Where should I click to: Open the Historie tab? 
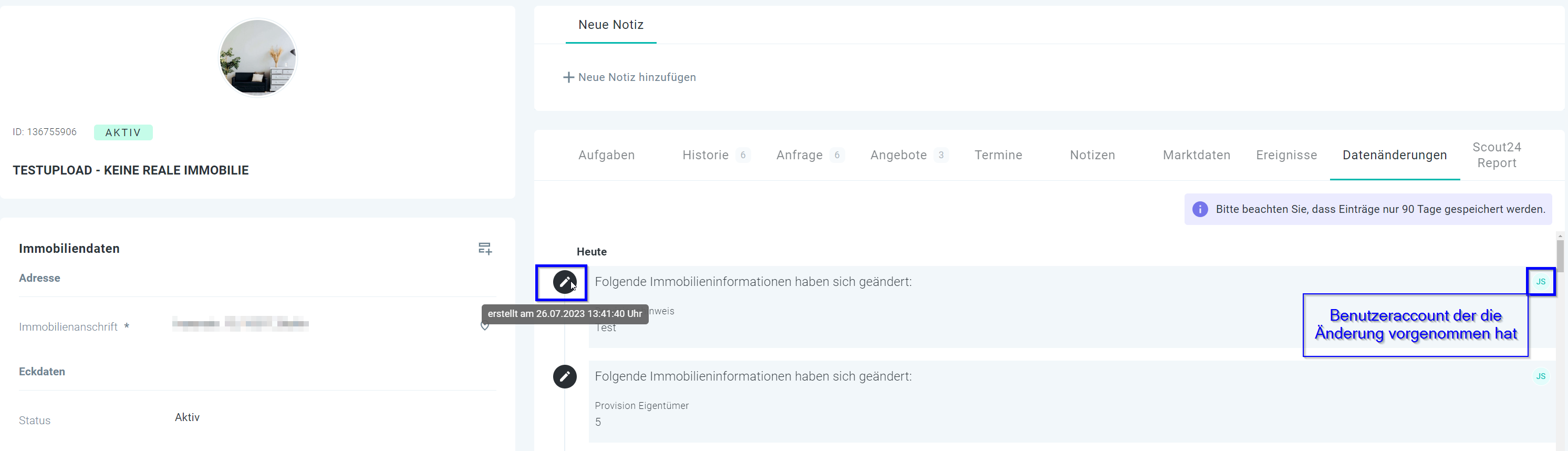(705, 156)
